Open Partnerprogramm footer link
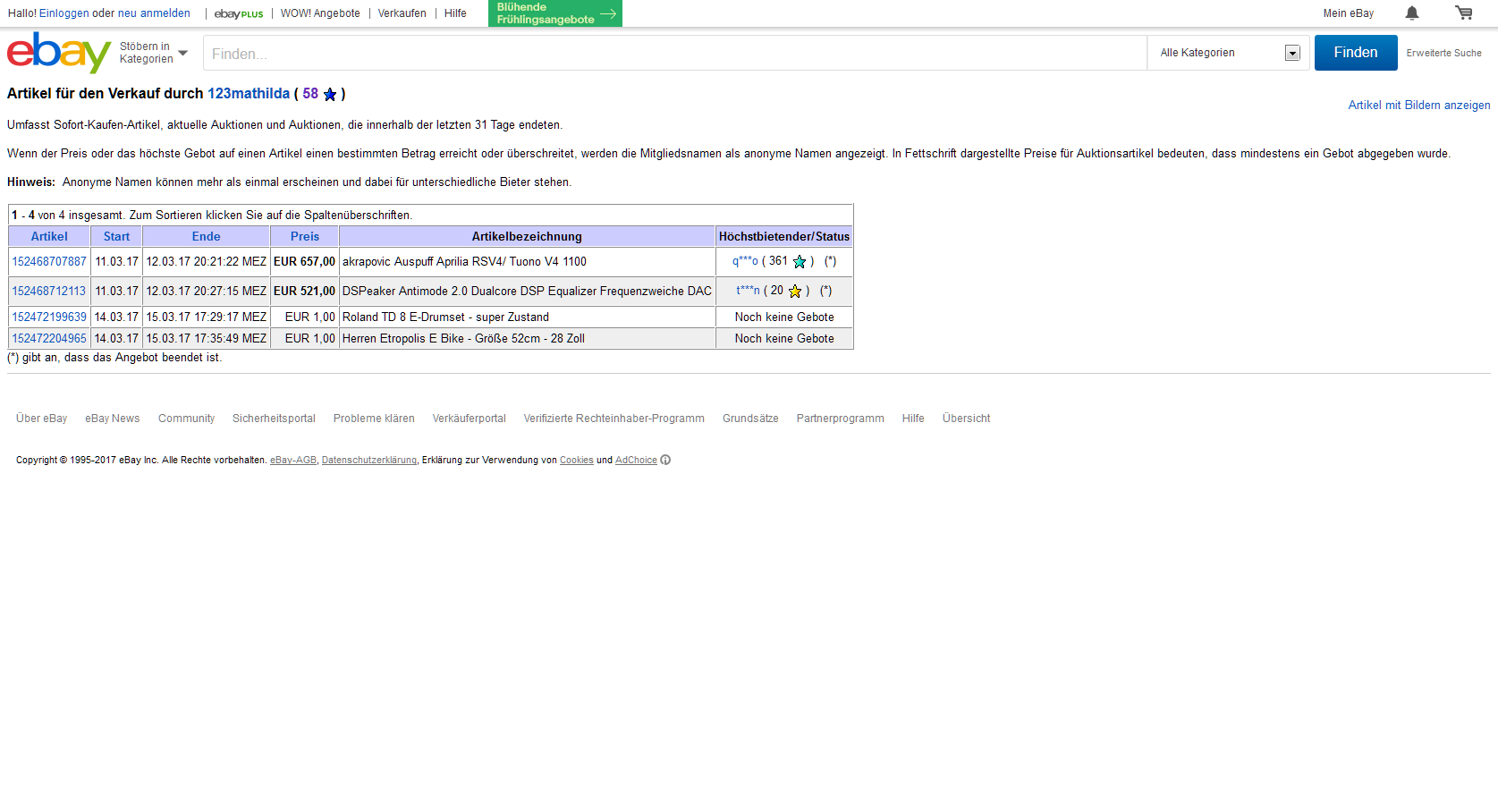The image size is (1498, 812). 840,419
